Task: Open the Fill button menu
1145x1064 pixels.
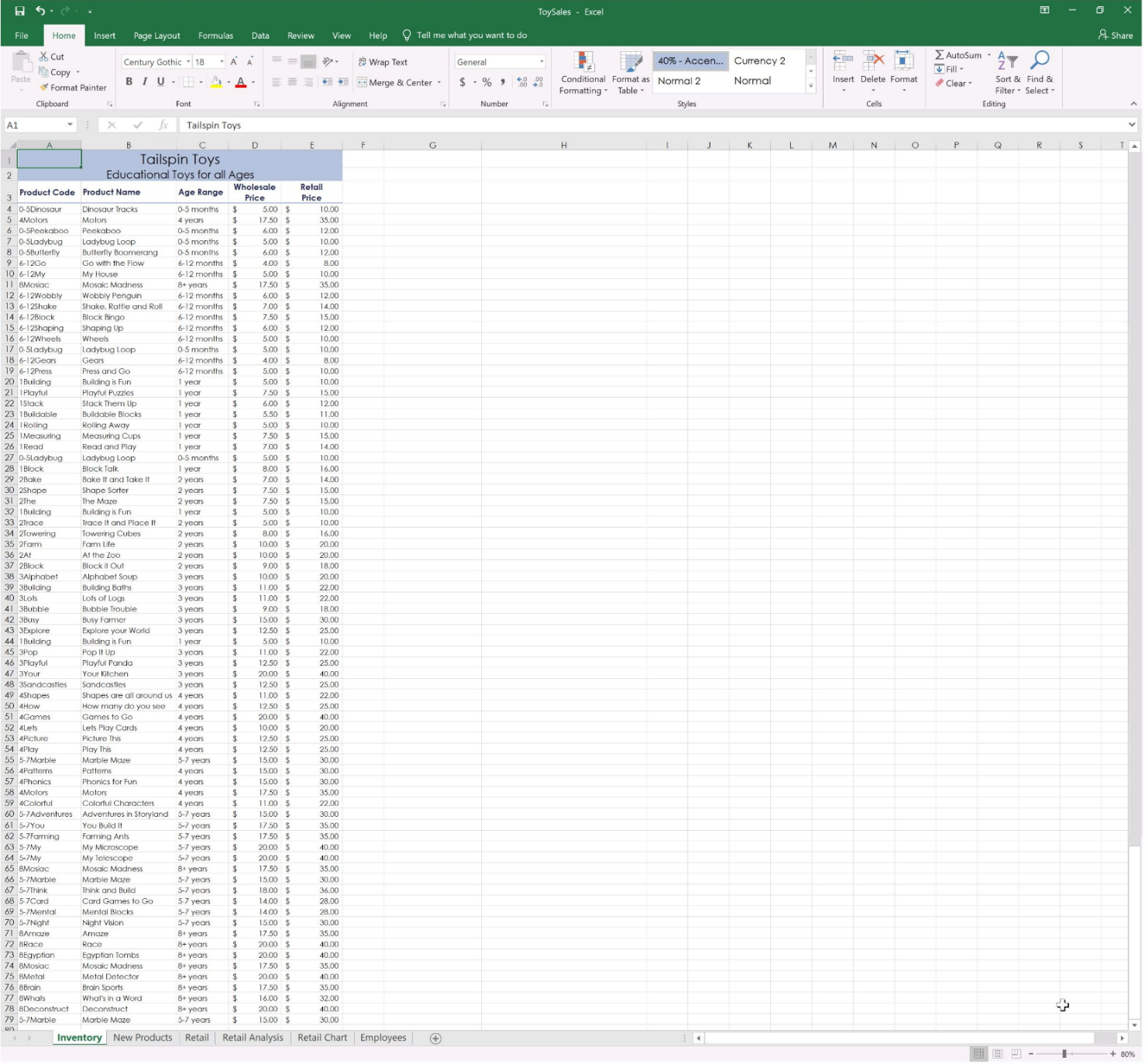Action: pos(949,69)
